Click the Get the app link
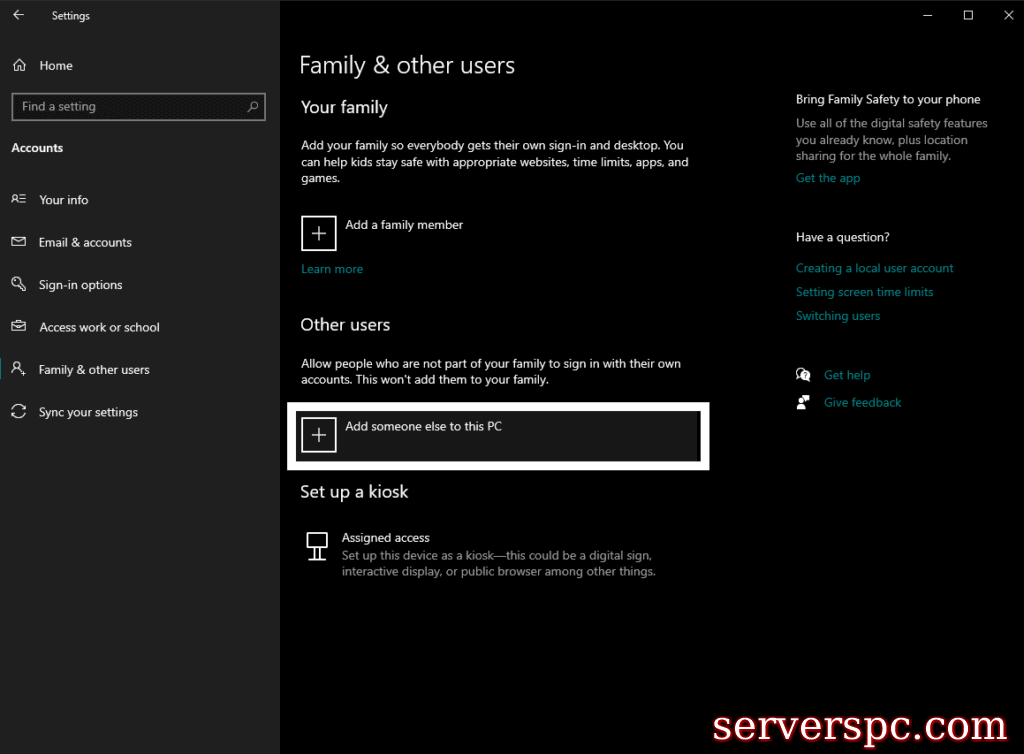 click(x=828, y=178)
